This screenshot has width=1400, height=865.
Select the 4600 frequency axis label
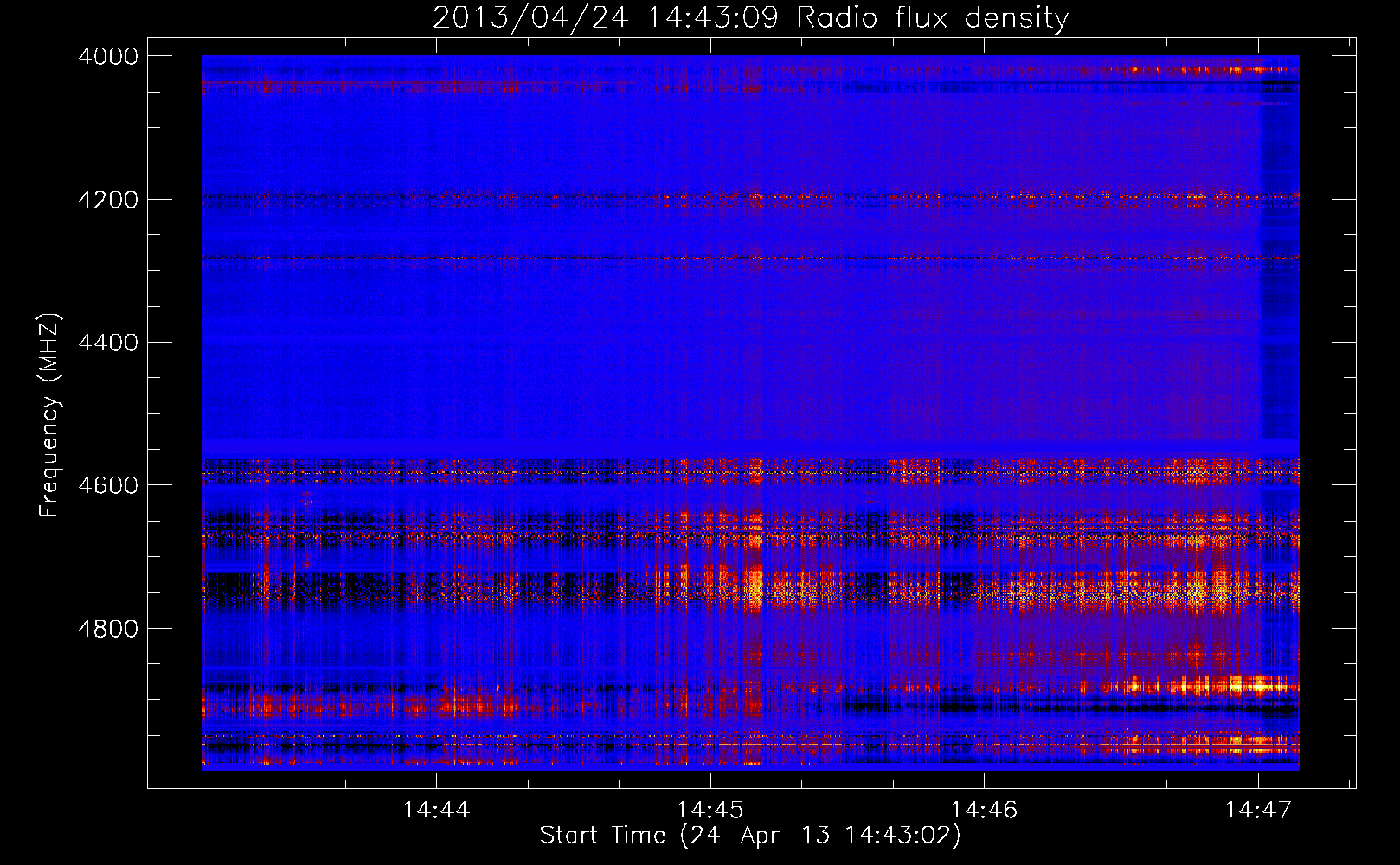click(108, 485)
